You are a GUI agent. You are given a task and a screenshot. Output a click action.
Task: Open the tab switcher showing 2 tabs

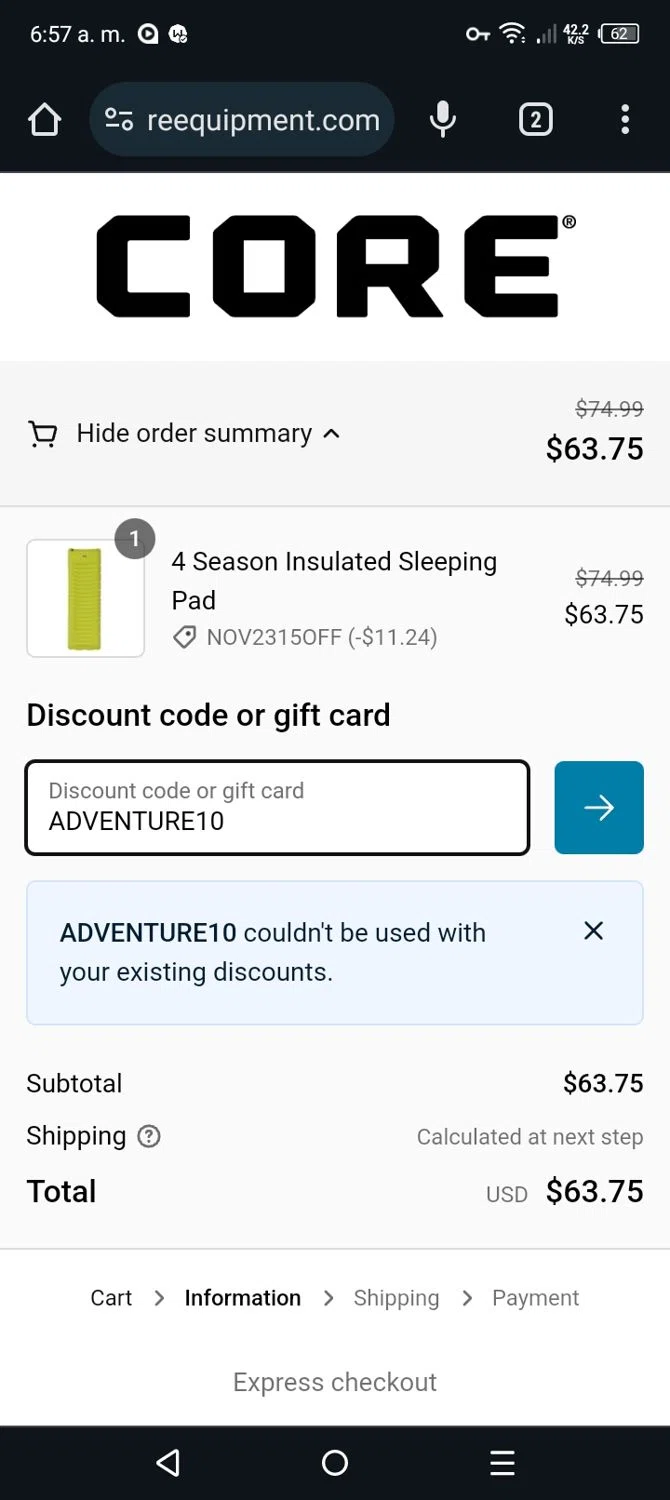(535, 120)
